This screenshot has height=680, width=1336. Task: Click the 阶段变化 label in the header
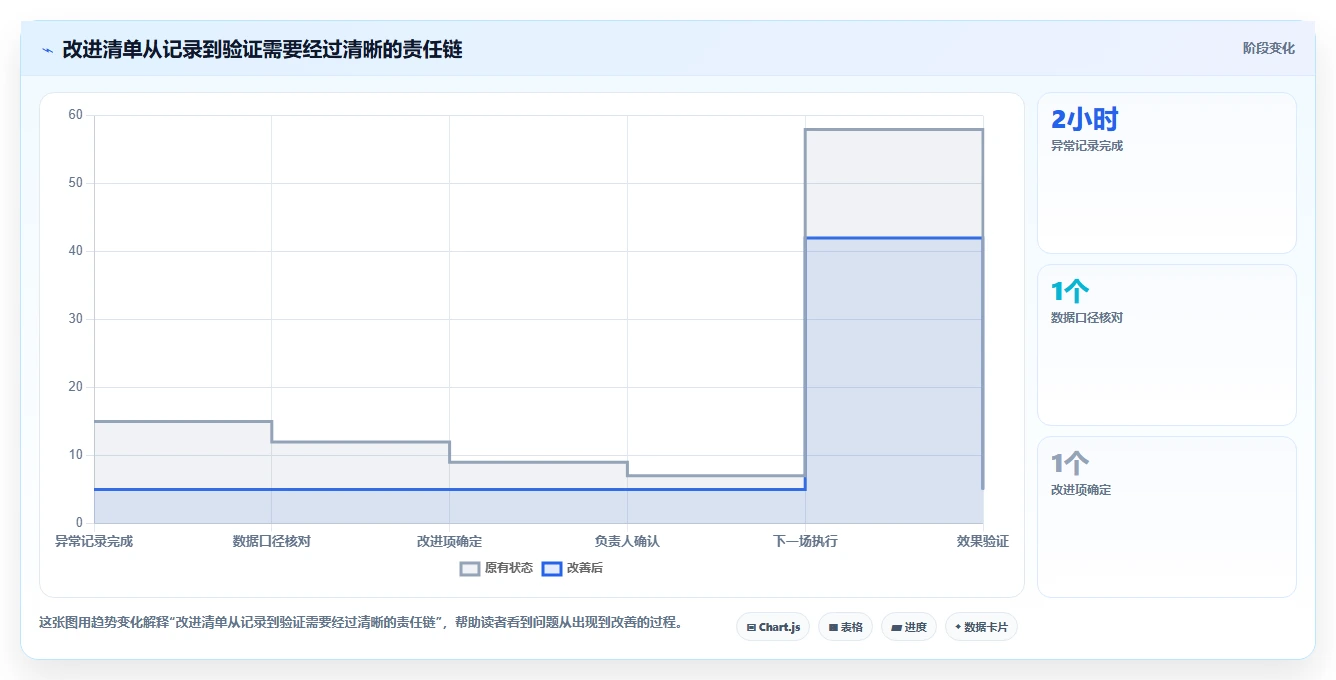[1268, 48]
